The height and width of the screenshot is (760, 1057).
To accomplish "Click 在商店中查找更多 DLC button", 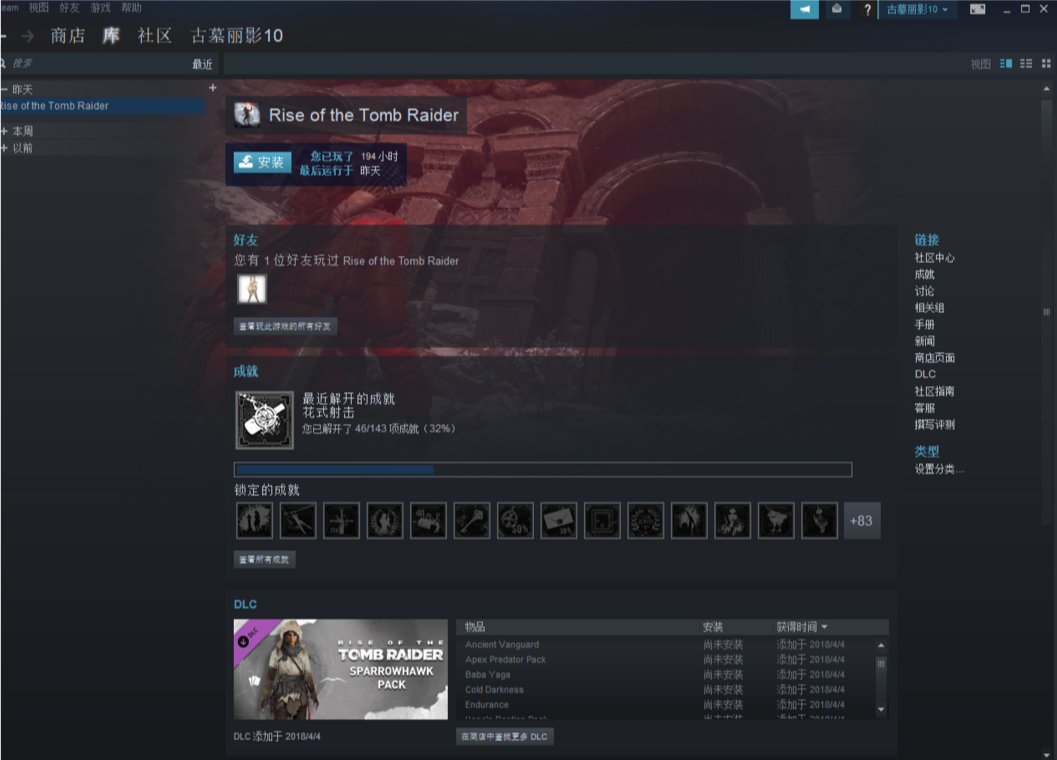I will 505,736.
